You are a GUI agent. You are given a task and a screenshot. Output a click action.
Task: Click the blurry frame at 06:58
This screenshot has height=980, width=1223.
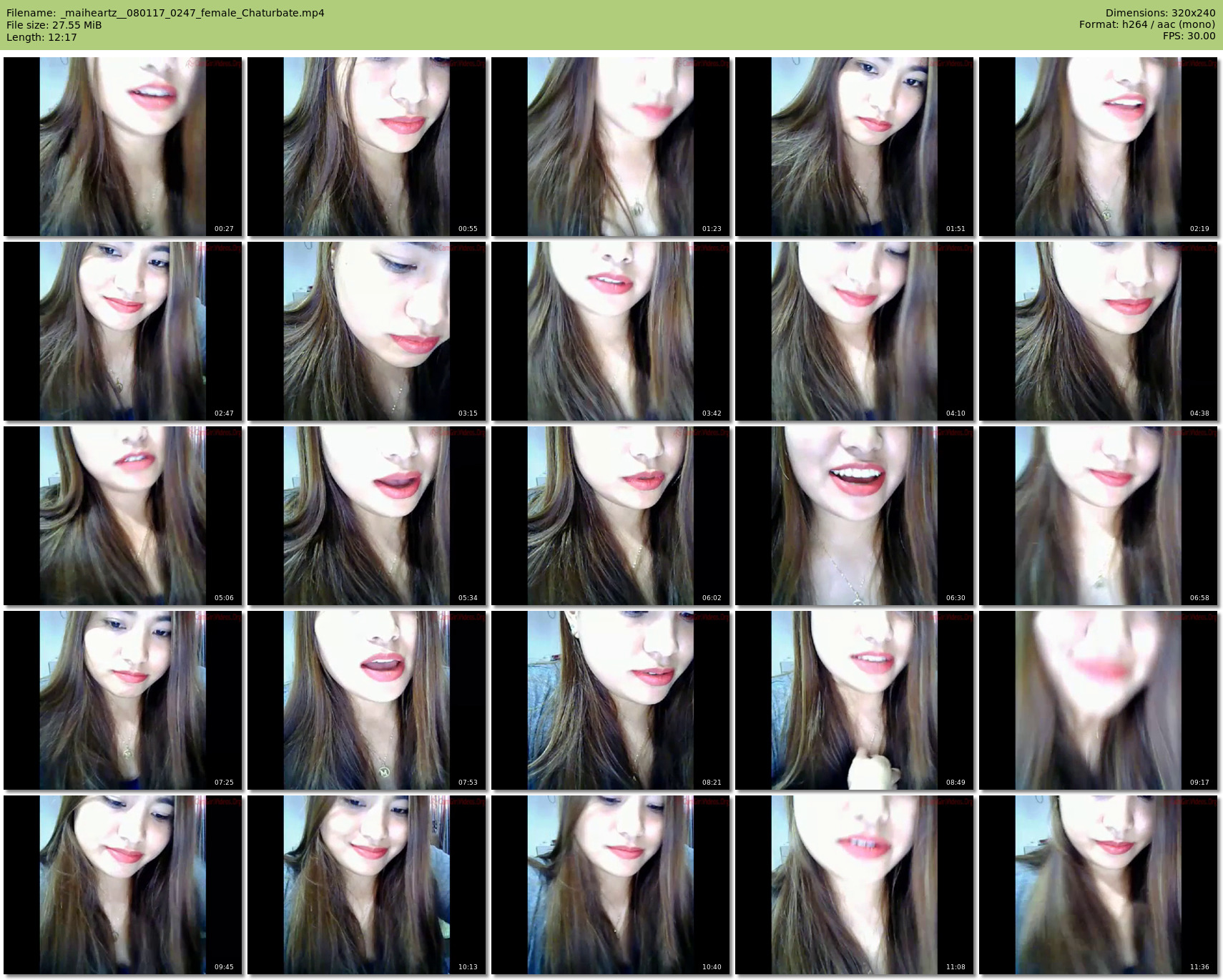(x=1098, y=516)
